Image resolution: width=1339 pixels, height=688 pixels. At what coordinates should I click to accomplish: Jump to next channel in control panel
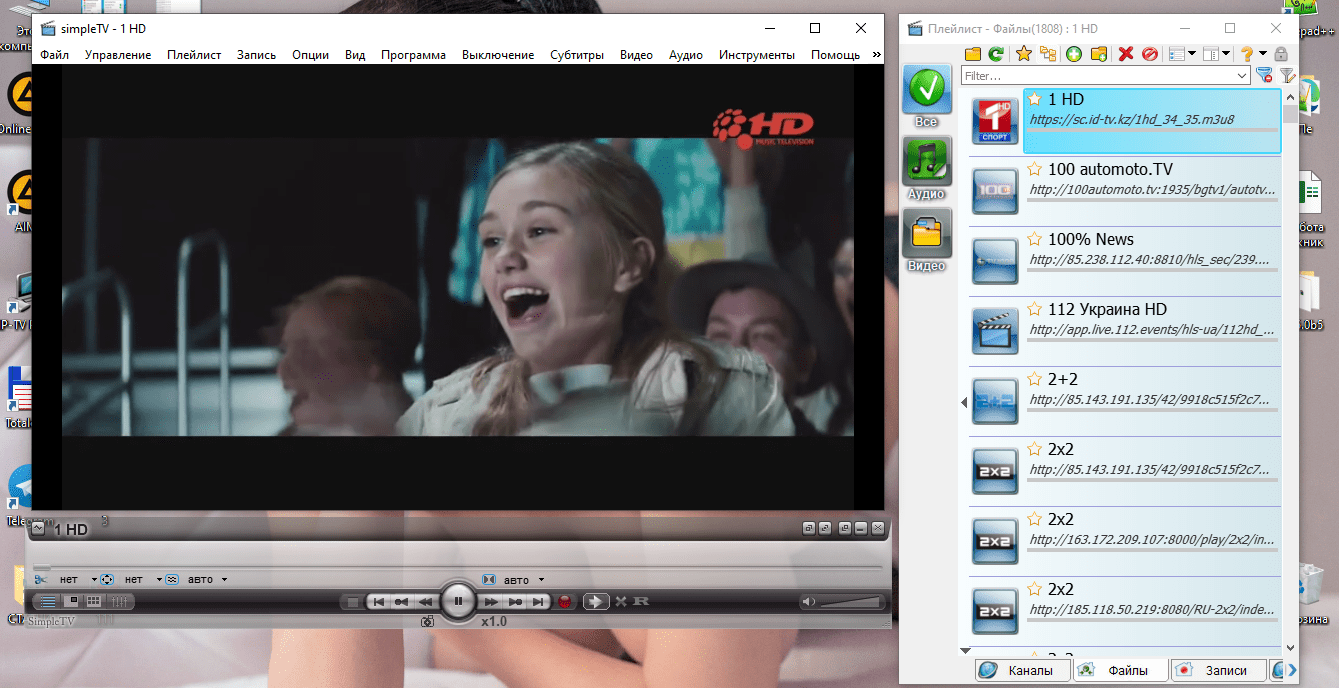pos(539,602)
